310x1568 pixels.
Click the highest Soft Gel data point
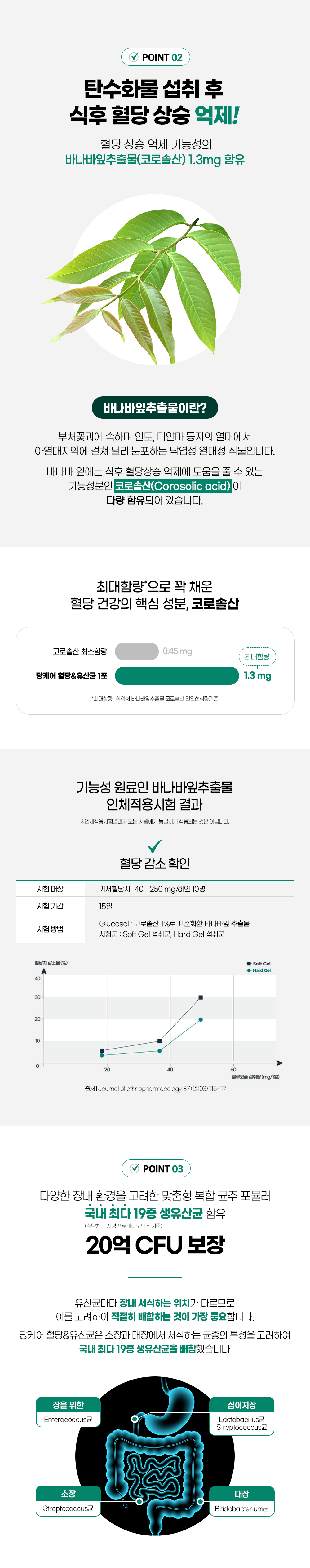(x=200, y=998)
